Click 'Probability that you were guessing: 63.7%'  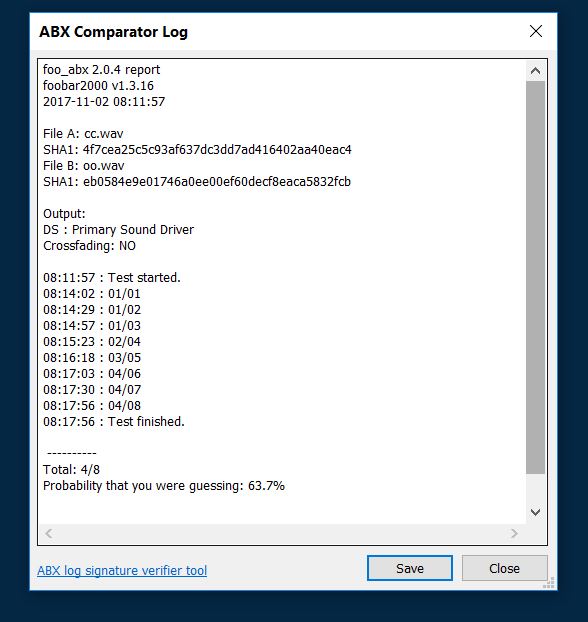[164, 486]
